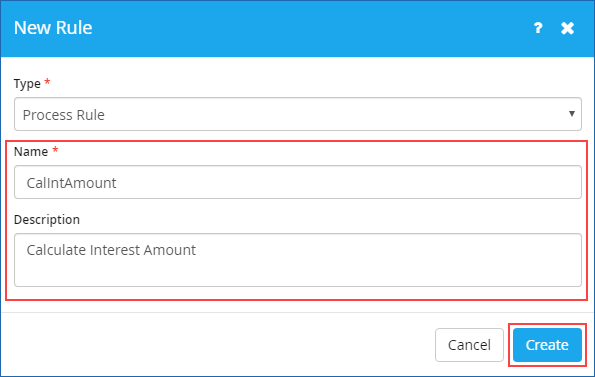Open the Type dropdown showing Process Rule

pos(298,114)
